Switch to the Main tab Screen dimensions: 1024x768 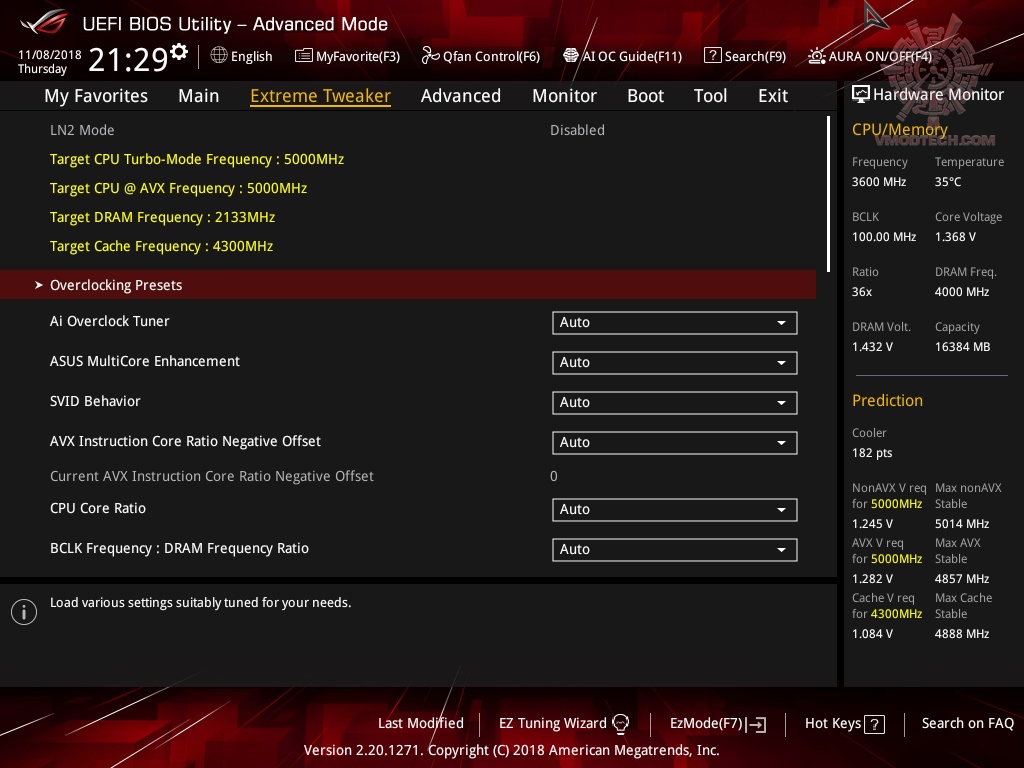click(x=199, y=95)
